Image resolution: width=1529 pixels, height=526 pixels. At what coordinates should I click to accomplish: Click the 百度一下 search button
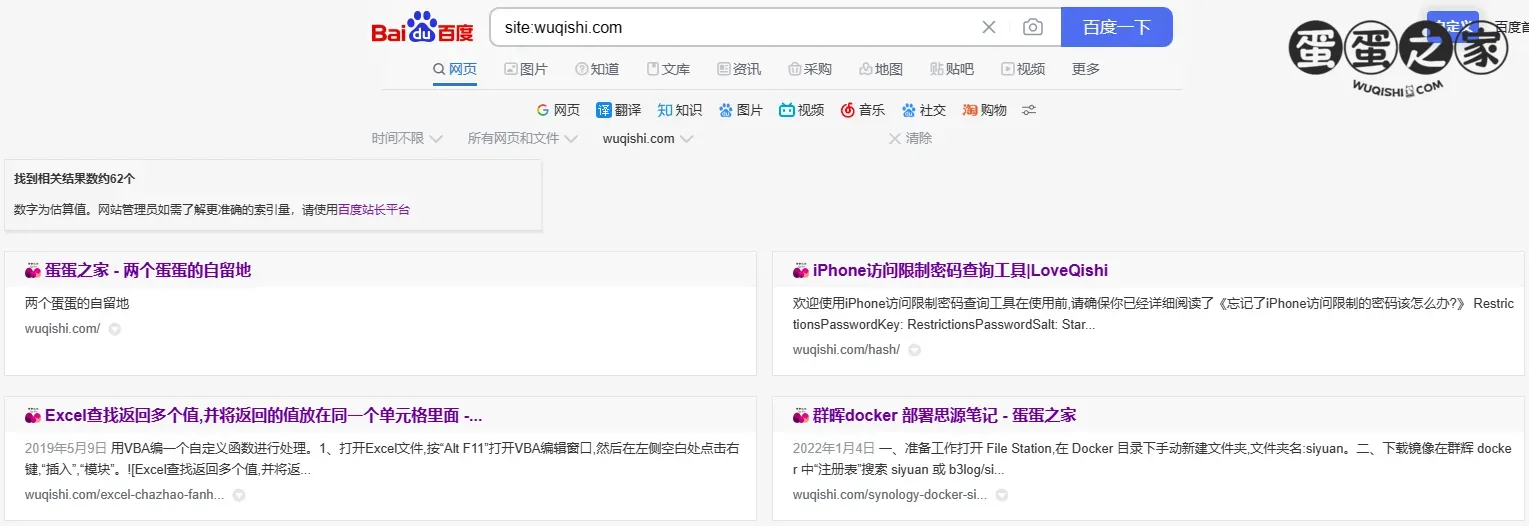pyautogui.click(x=1117, y=28)
